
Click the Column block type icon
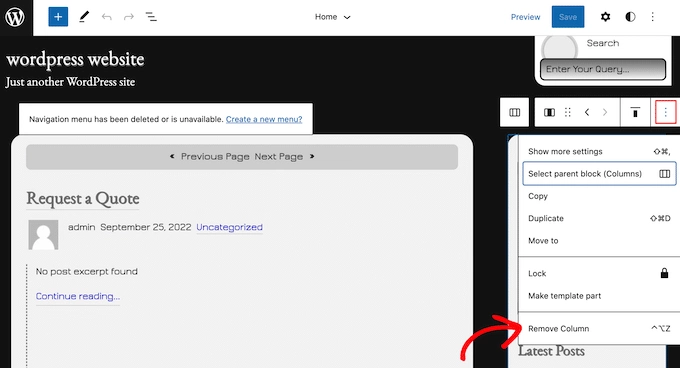(549, 113)
